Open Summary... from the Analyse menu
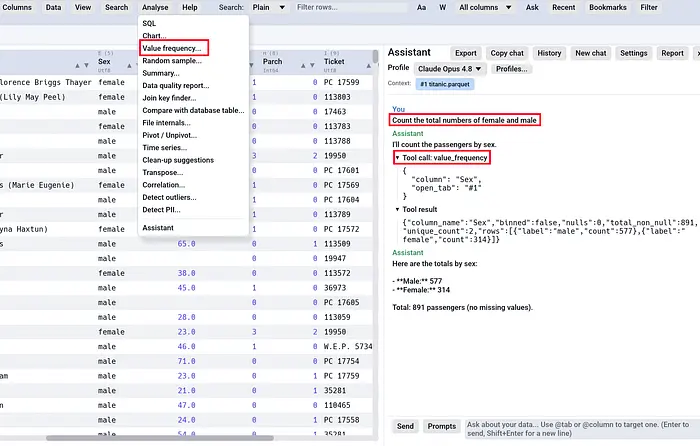 click(193, 73)
